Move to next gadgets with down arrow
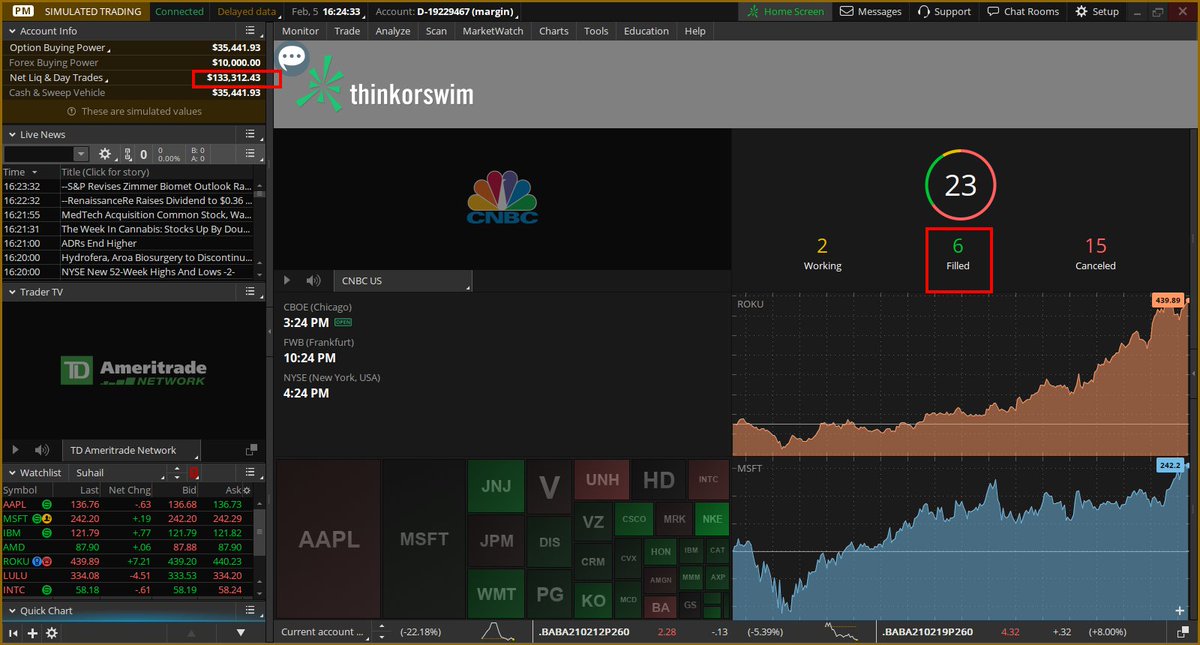 tap(241, 633)
